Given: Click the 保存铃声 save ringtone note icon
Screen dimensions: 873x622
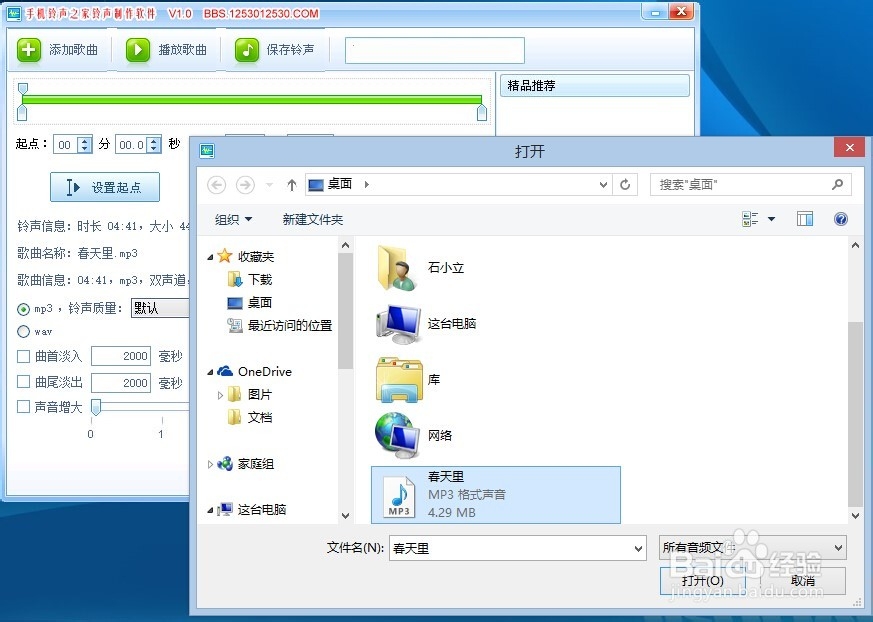Looking at the screenshot, I should coord(245,49).
